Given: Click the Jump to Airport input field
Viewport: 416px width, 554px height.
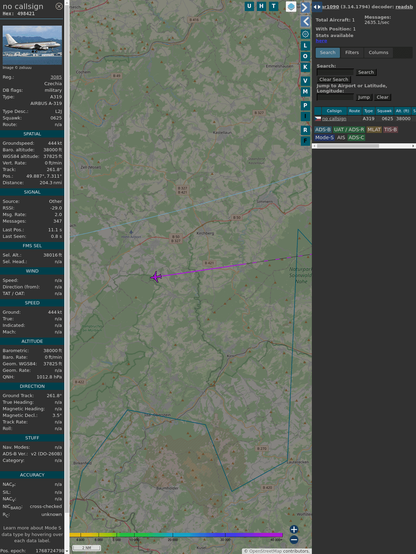Looking at the screenshot, I should pos(335,97).
